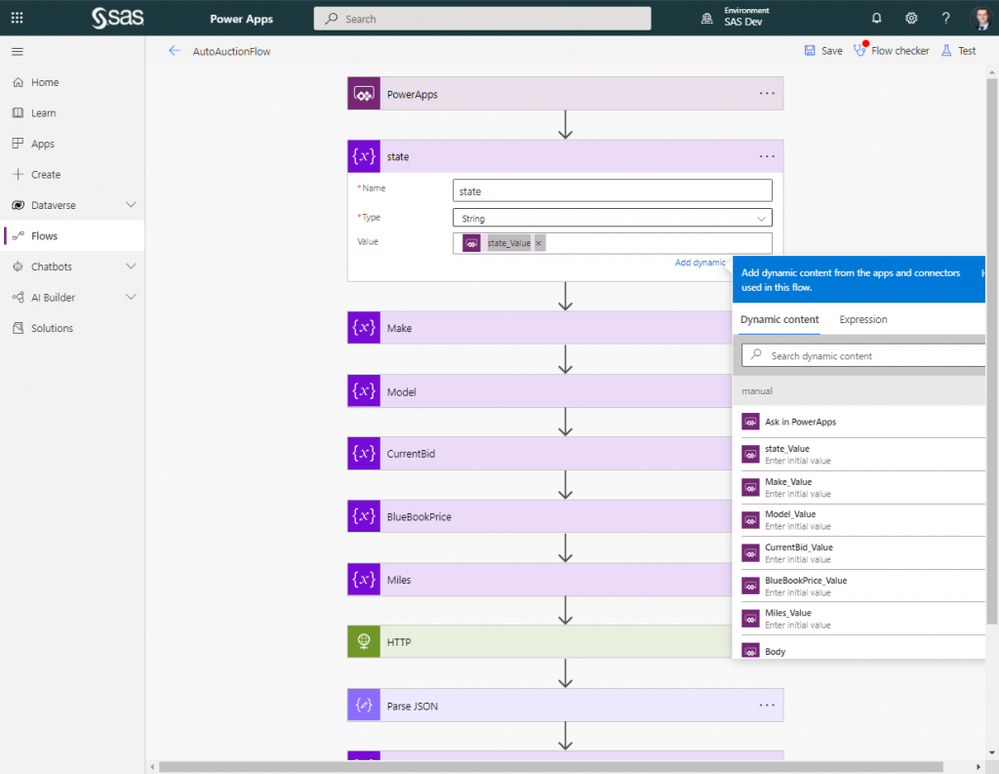Go to Home in the sidebar
Viewport: 999px width, 774px height.
[x=72, y=82]
